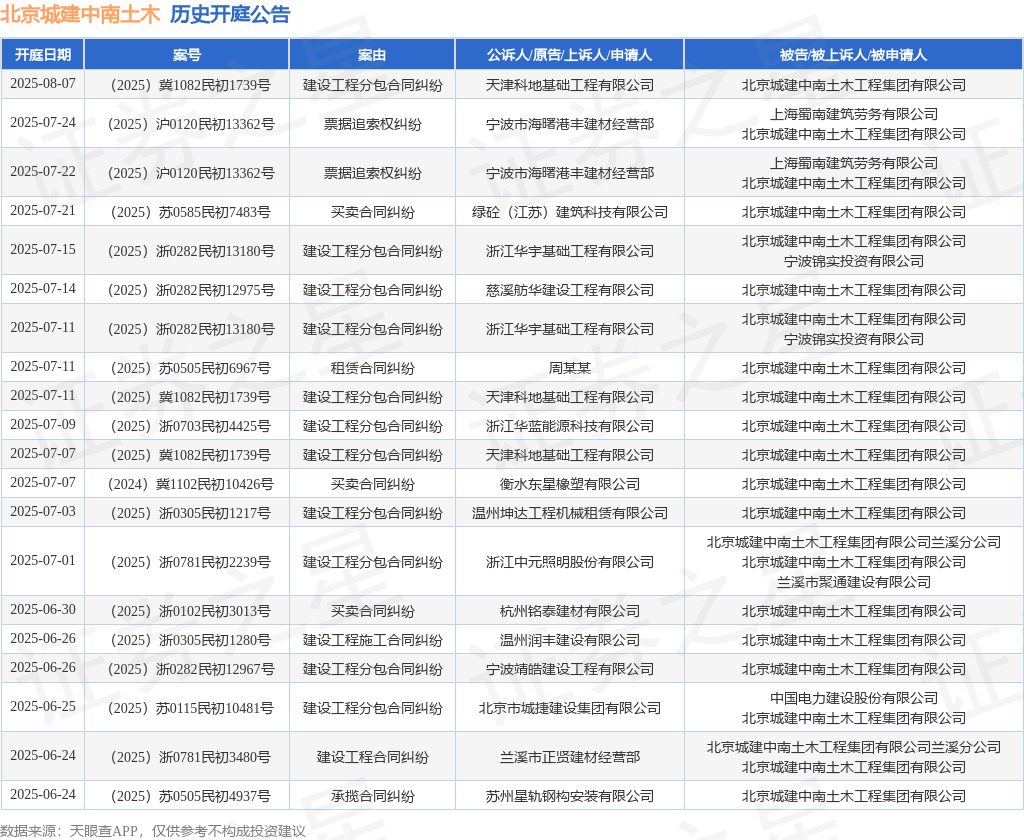This screenshot has height=840, width=1024.
Task: Select the date cell 2025-08-07
Action: coord(43,84)
